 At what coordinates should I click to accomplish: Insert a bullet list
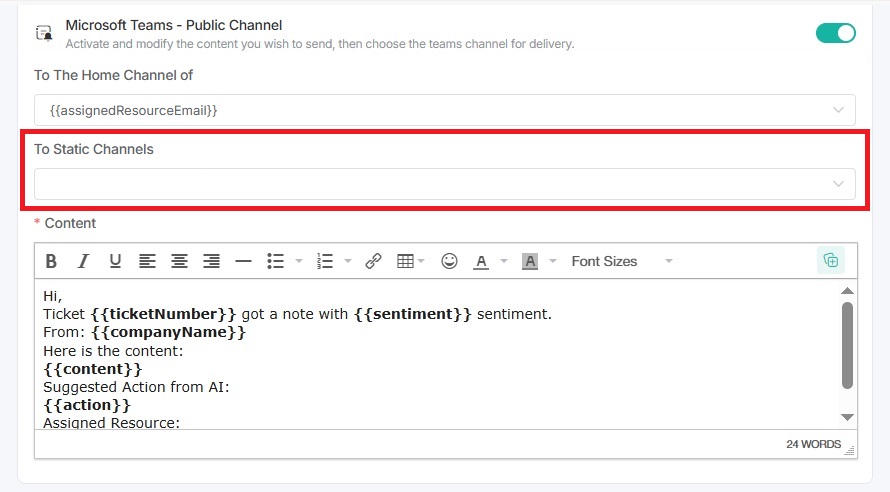pos(275,261)
